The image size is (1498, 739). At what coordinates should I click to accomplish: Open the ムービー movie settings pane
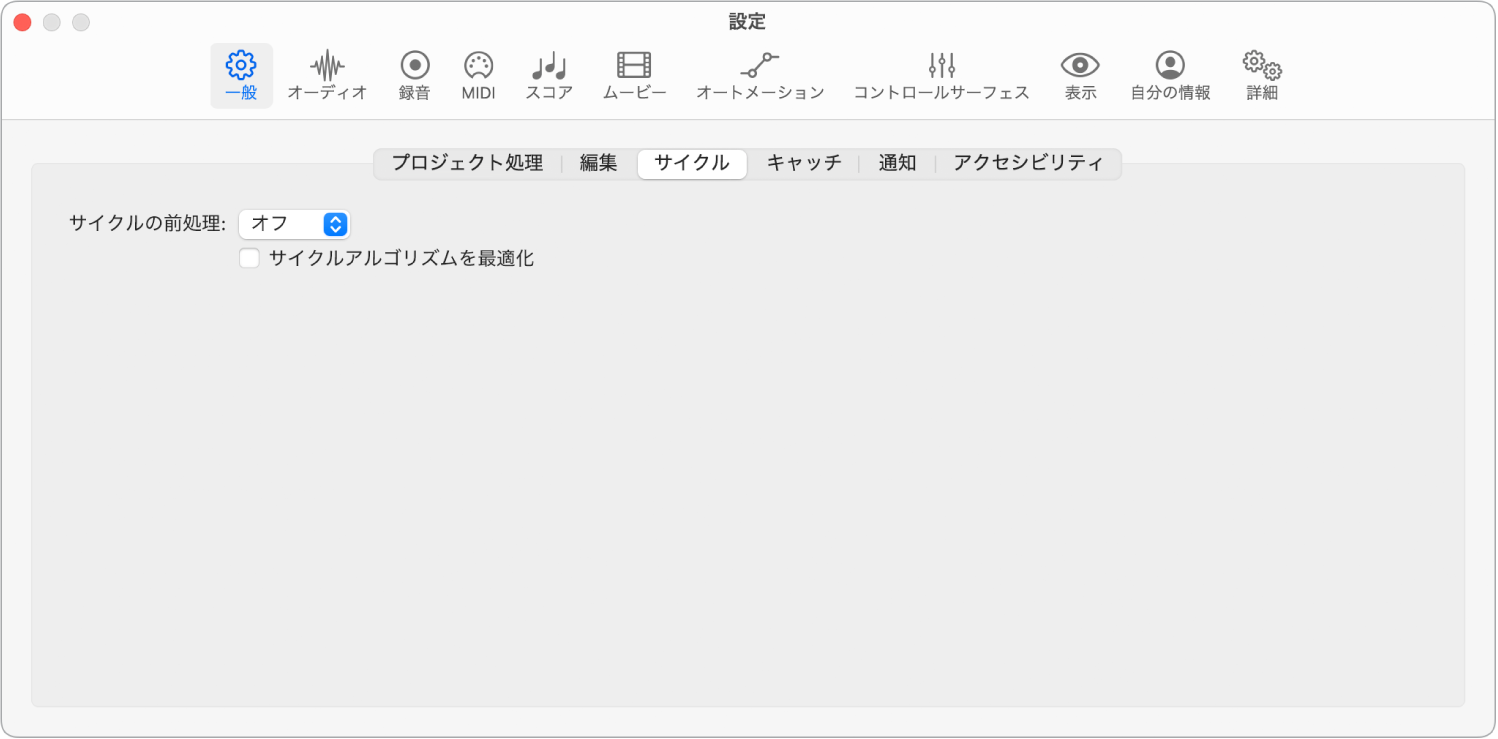point(634,76)
